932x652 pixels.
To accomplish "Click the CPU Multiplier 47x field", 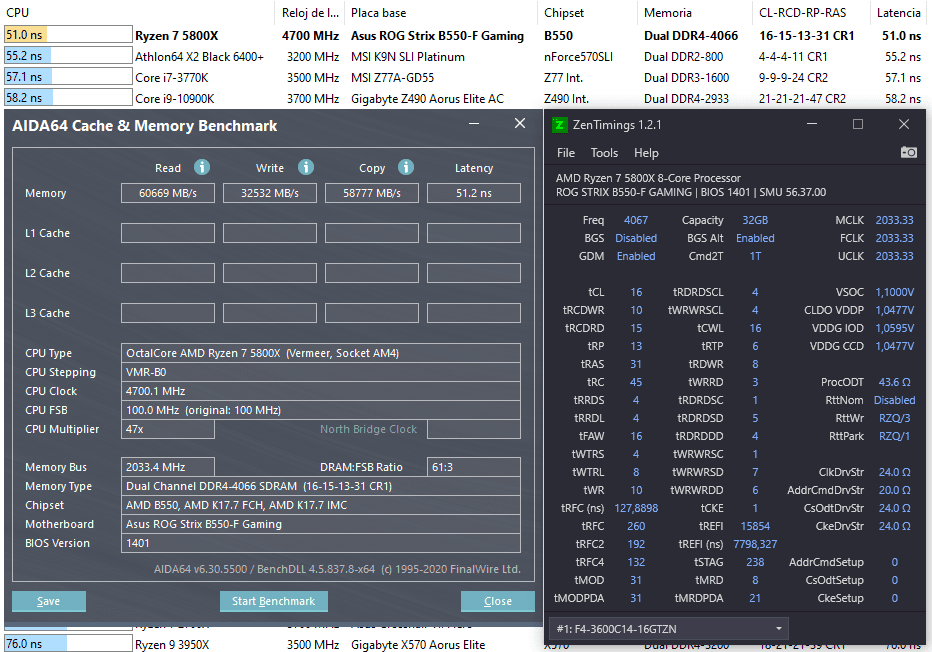I will tap(168, 429).
